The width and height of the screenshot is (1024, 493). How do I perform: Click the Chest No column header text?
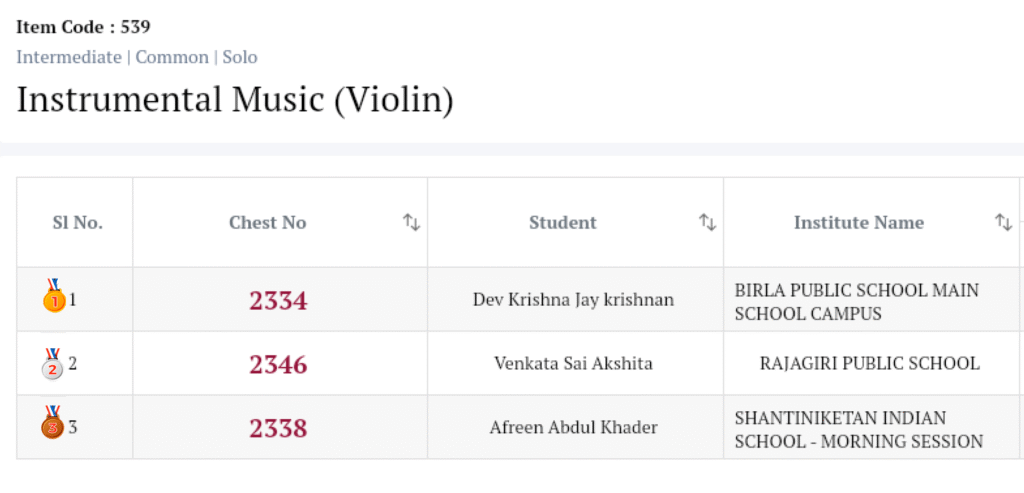tap(267, 223)
